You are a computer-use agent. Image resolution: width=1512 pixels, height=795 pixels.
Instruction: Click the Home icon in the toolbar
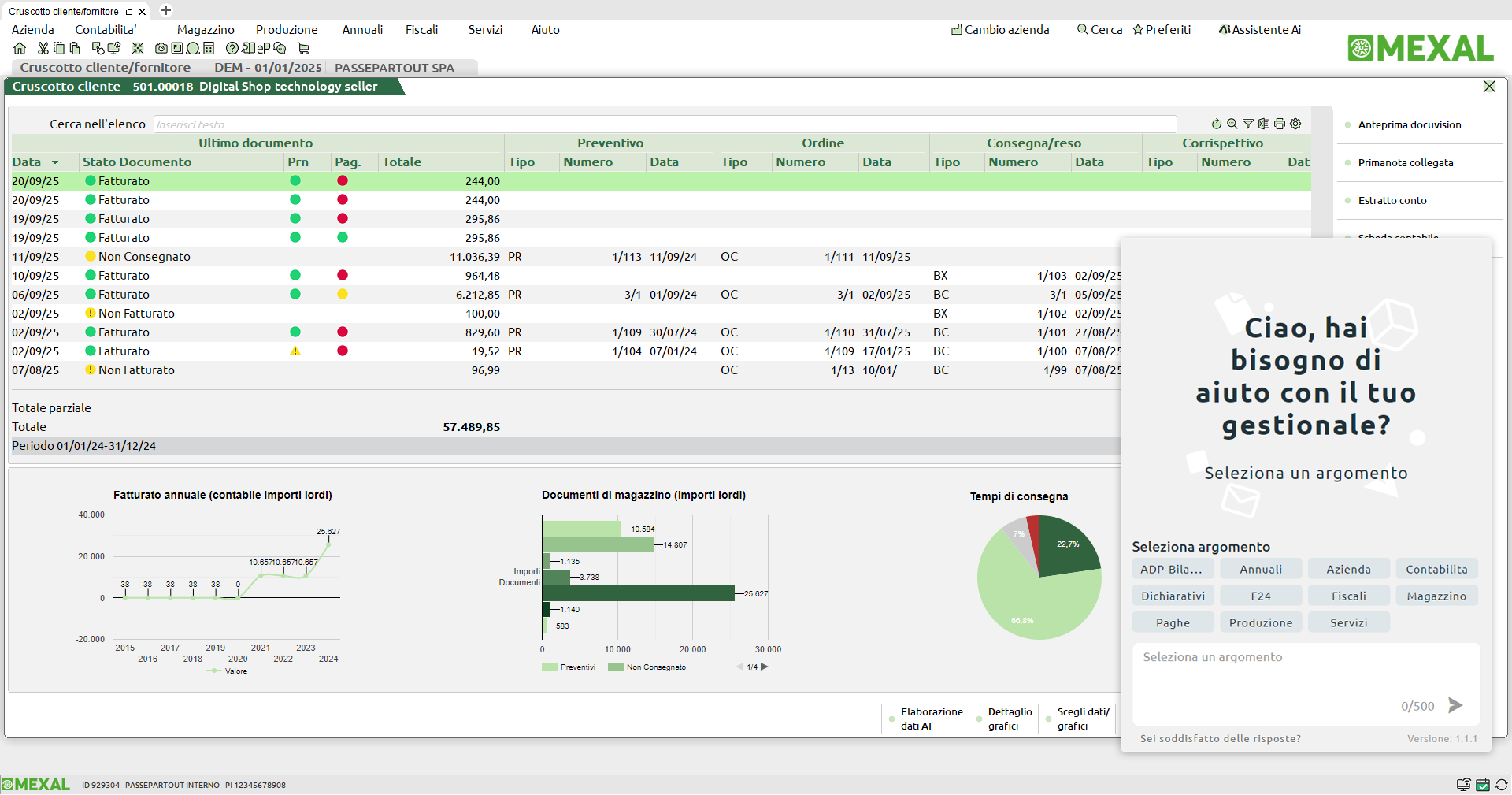20,49
